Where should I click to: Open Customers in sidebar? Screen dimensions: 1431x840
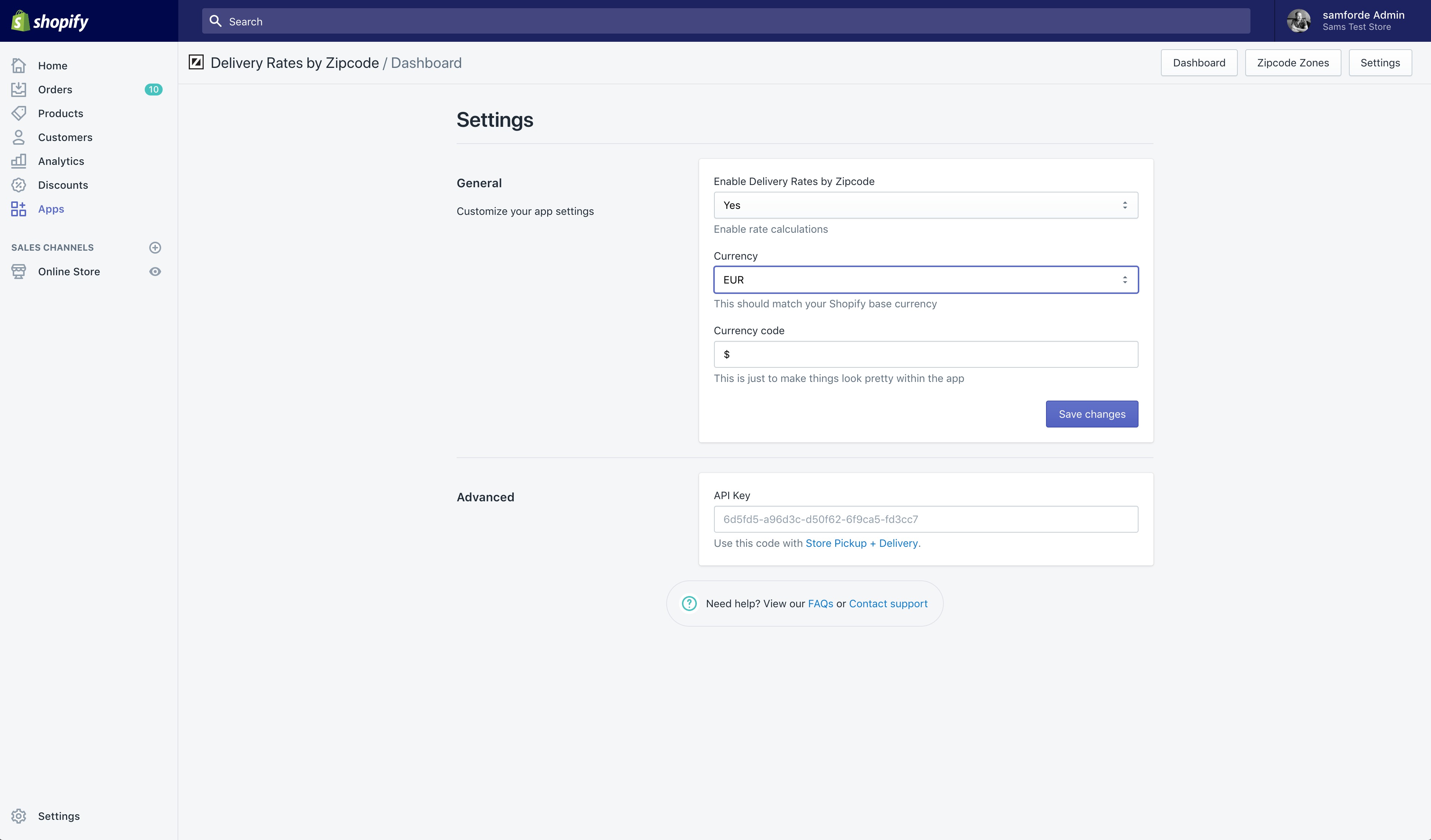coord(65,137)
